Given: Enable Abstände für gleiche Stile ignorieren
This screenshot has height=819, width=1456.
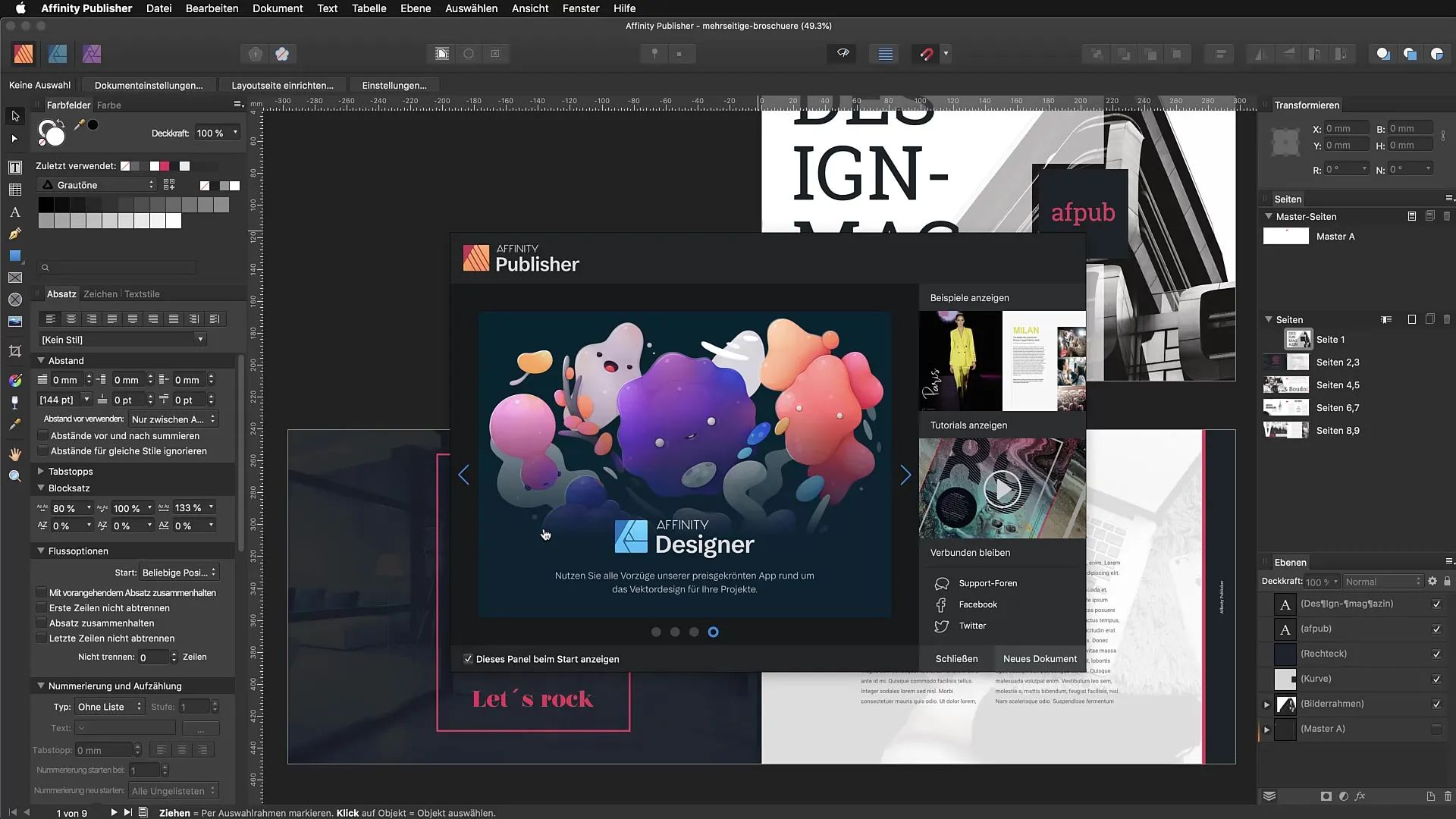Looking at the screenshot, I should pyautogui.click(x=43, y=451).
